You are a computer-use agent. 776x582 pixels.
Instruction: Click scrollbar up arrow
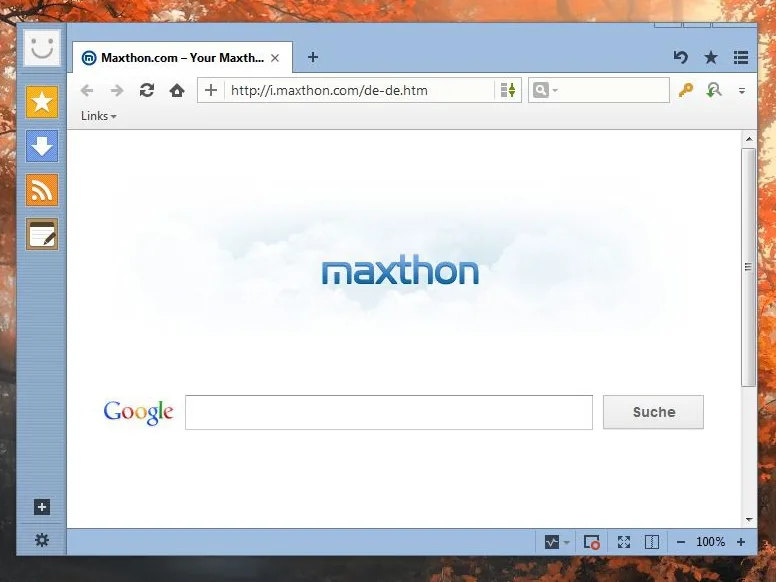coord(749,139)
